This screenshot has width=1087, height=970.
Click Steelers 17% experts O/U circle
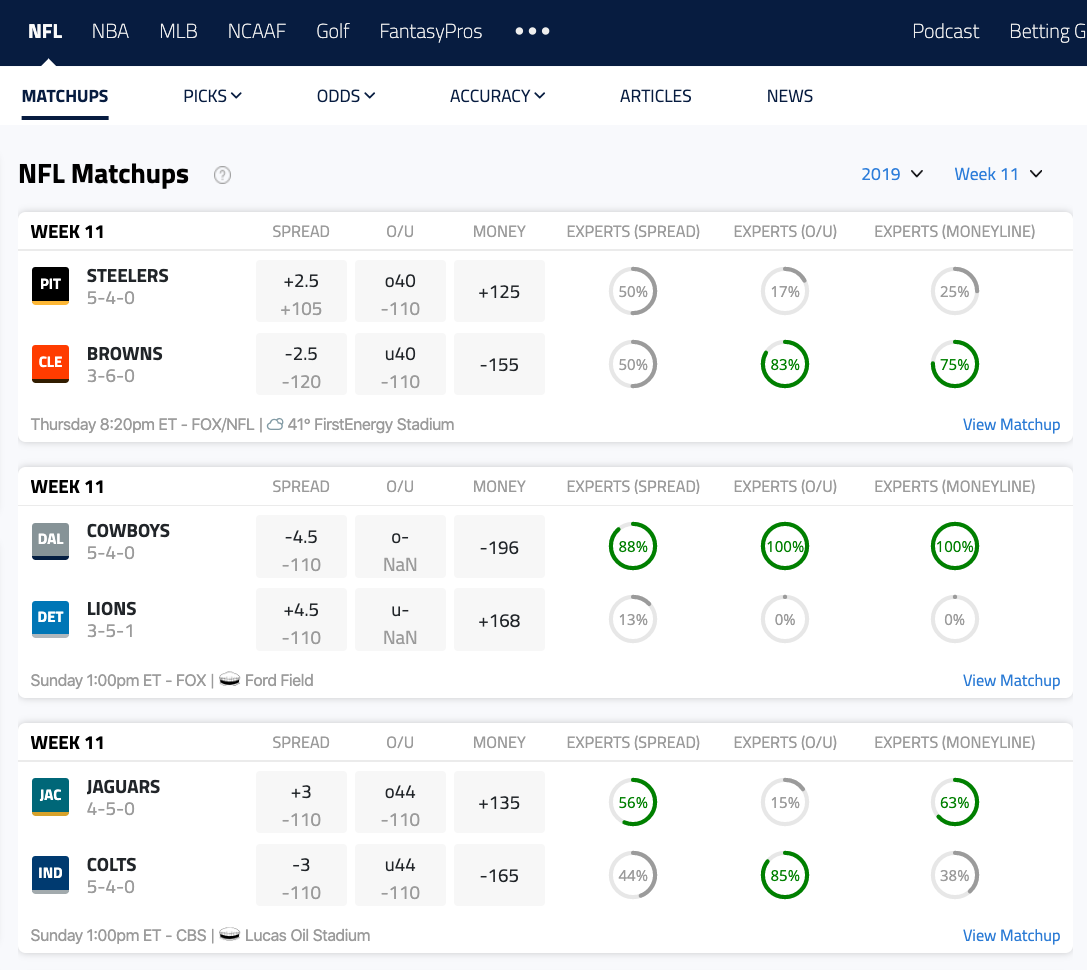click(785, 291)
